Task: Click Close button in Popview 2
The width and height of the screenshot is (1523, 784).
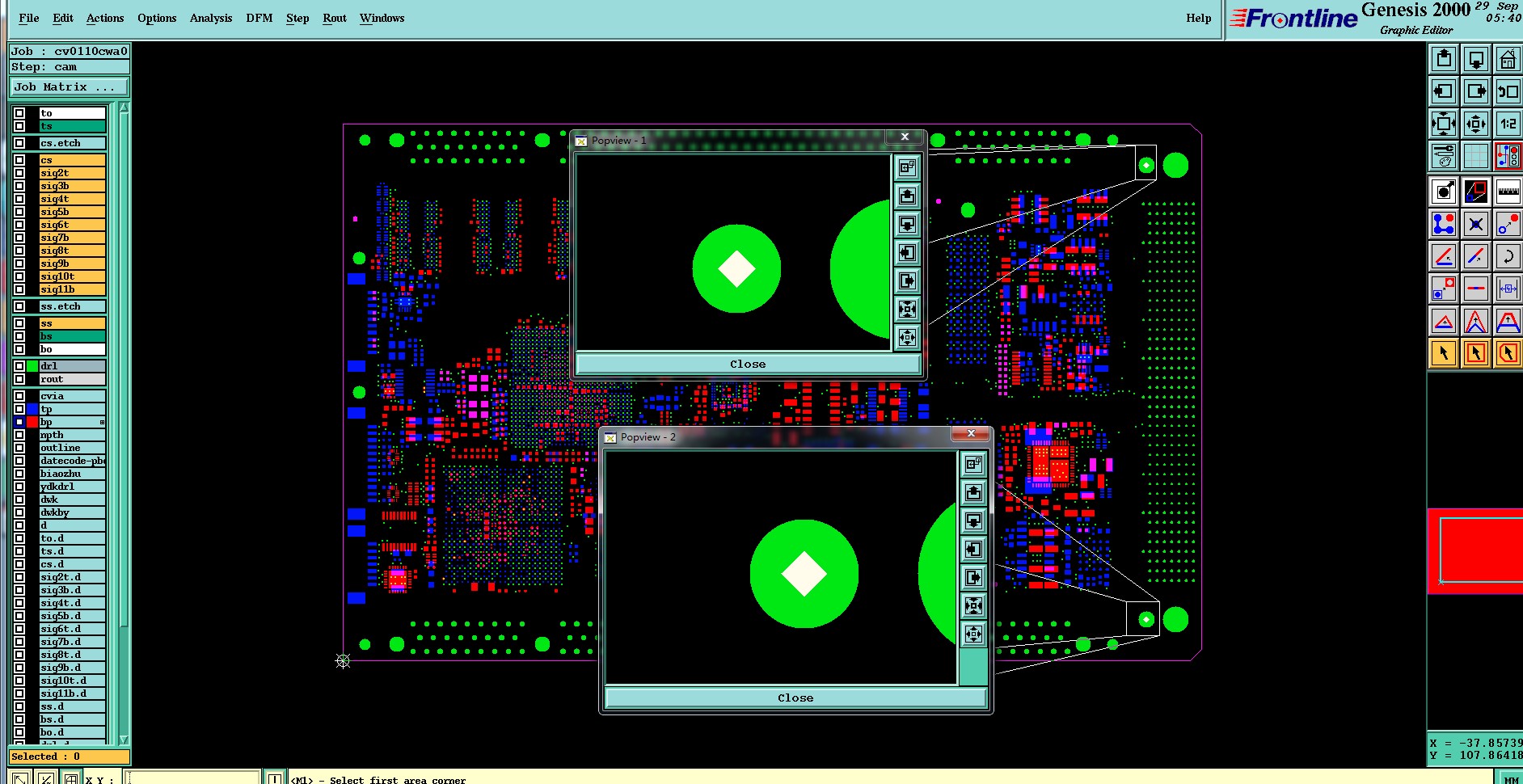Action: point(795,698)
